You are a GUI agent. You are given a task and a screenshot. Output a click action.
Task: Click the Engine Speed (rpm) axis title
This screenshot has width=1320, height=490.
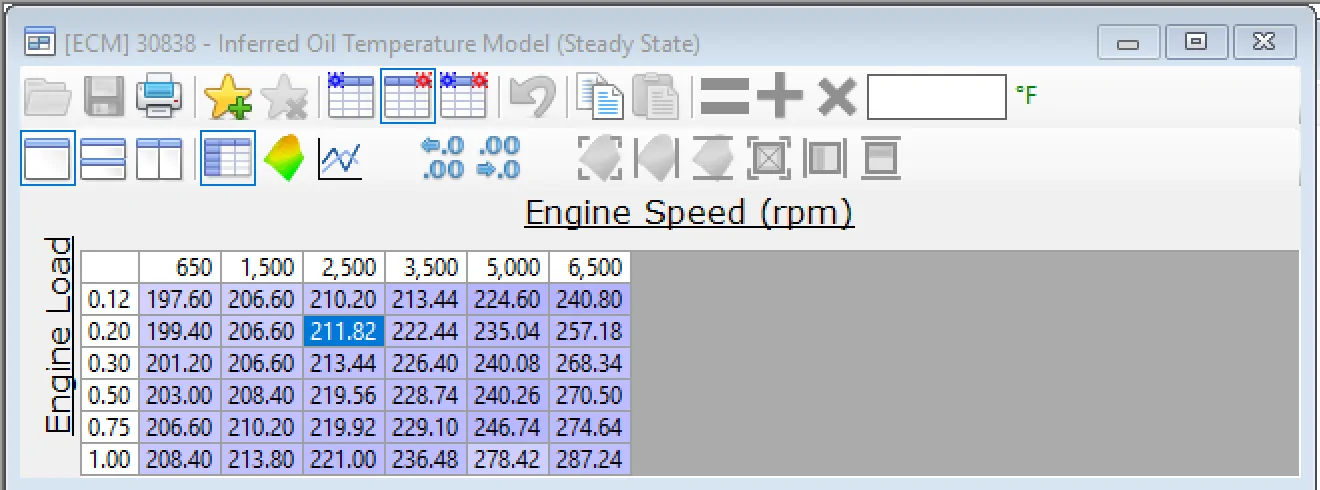(690, 212)
